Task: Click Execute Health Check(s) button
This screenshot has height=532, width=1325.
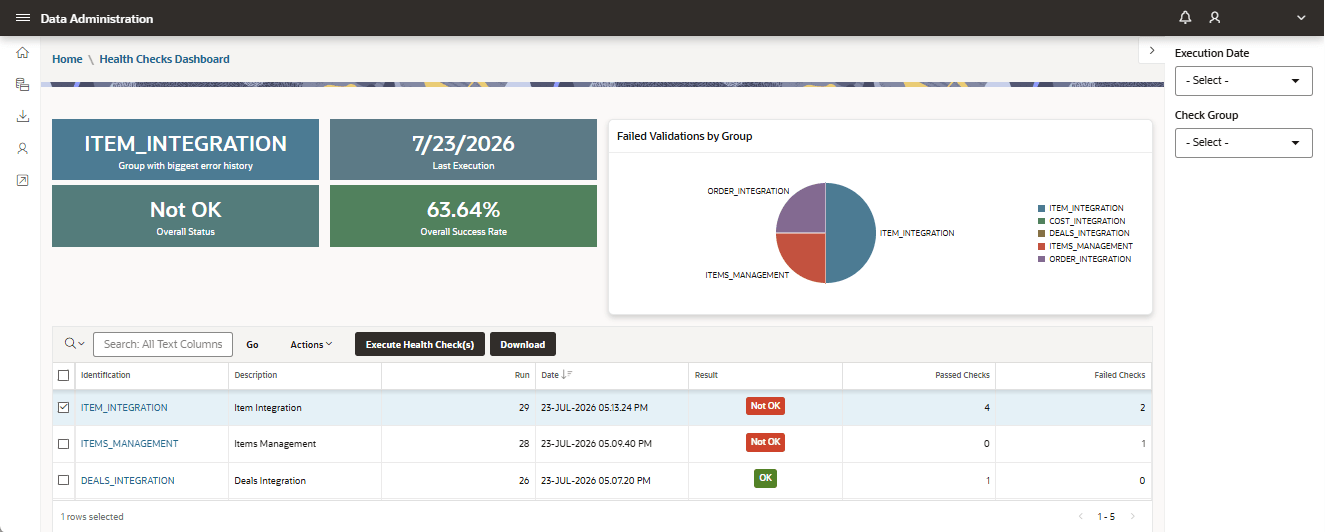Action: (420, 344)
